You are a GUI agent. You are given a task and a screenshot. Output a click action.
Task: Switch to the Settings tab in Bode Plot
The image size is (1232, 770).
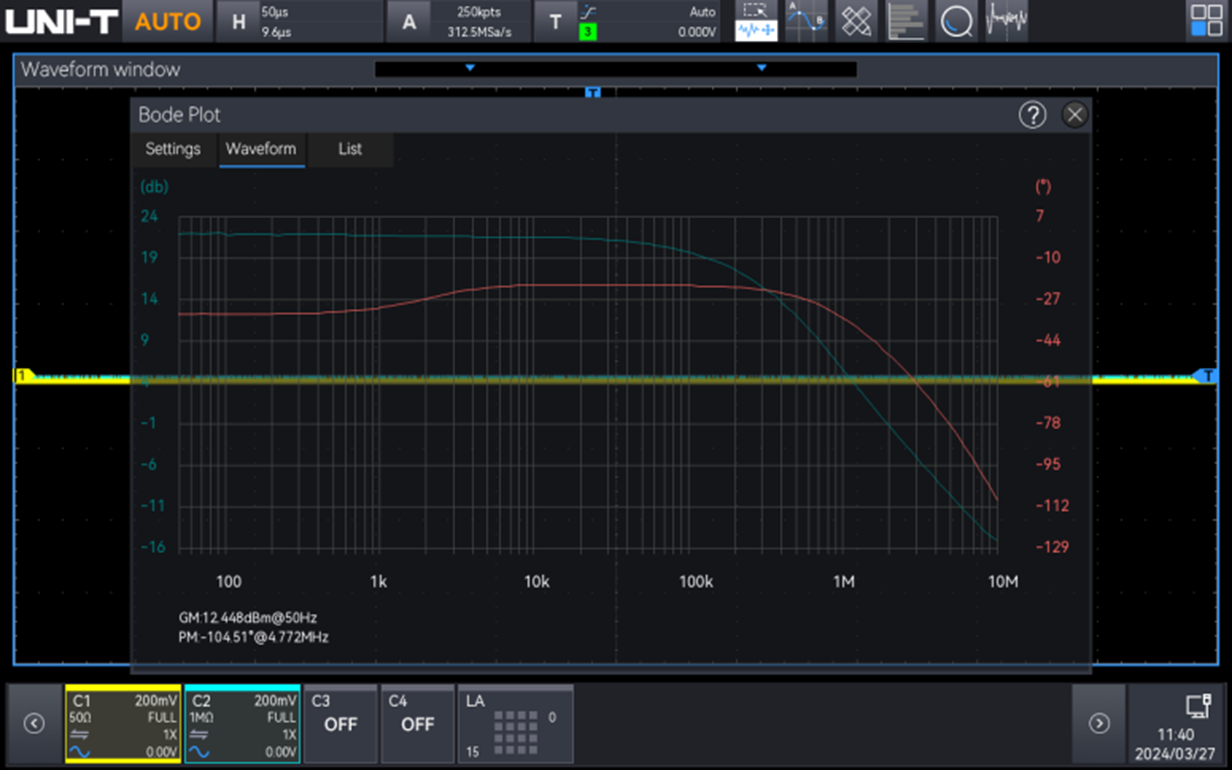point(172,150)
